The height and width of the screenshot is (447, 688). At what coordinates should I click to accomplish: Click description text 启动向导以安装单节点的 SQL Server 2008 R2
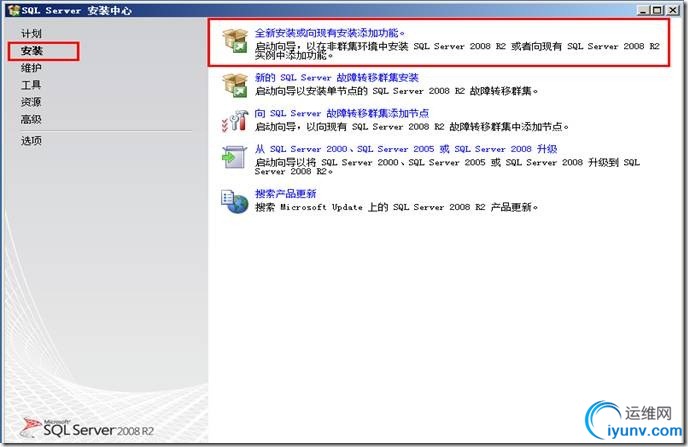click(397, 91)
